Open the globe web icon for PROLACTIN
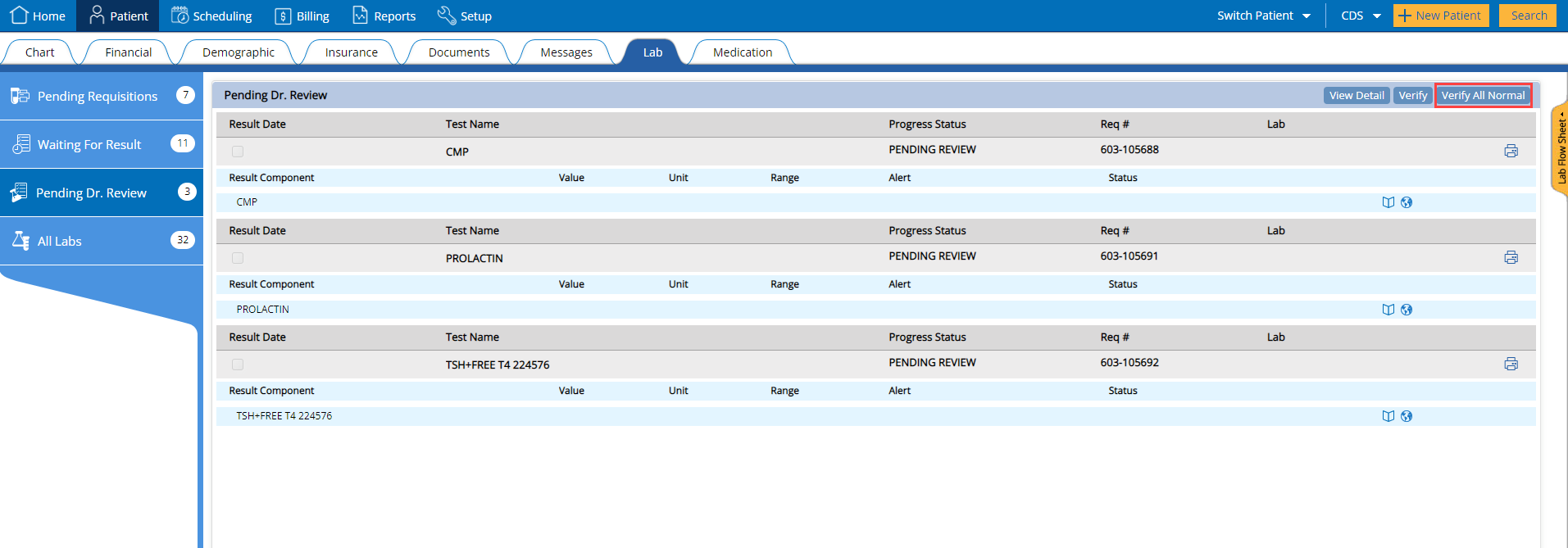This screenshot has width=1568, height=548. pyautogui.click(x=1407, y=310)
